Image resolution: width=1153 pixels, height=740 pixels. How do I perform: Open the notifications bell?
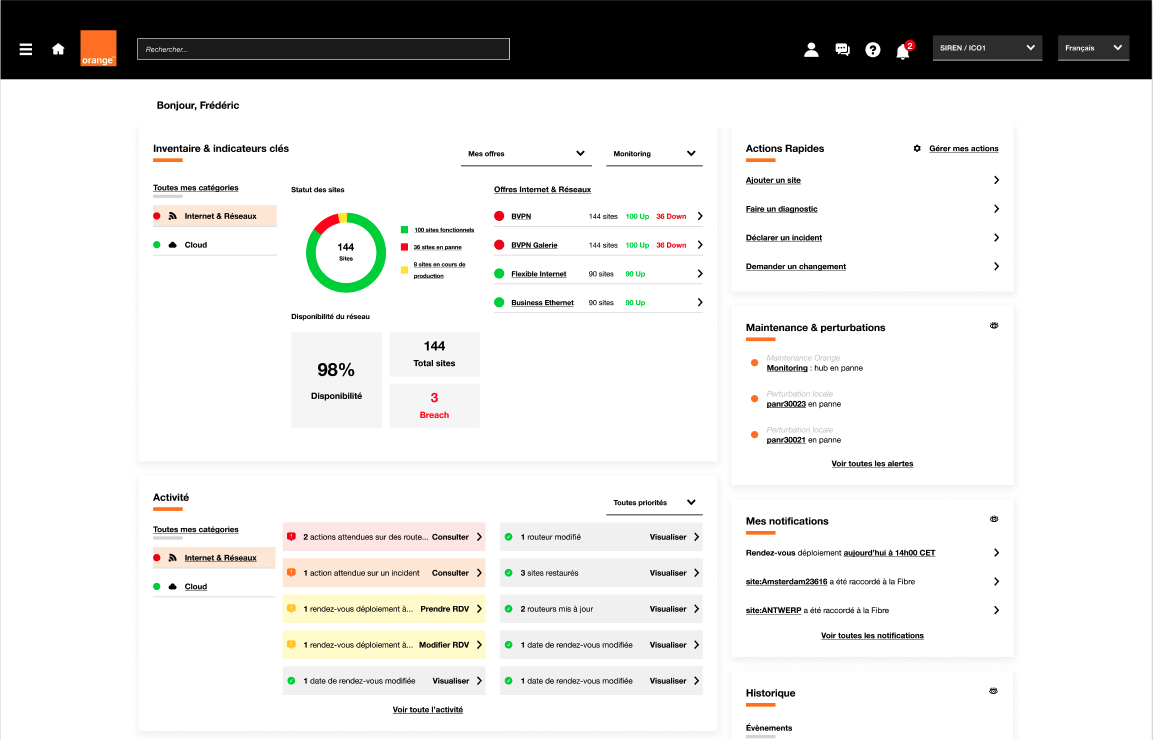pyautogui.click(x=902, y=51)
